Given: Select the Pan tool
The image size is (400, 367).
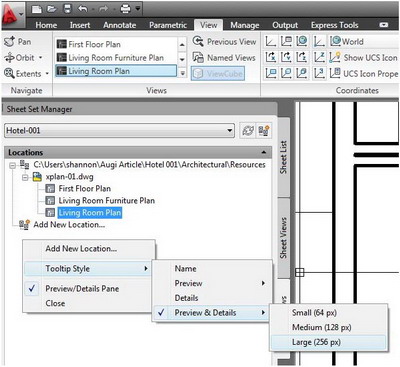Looking at the screenshot, I should coord(17,42).
